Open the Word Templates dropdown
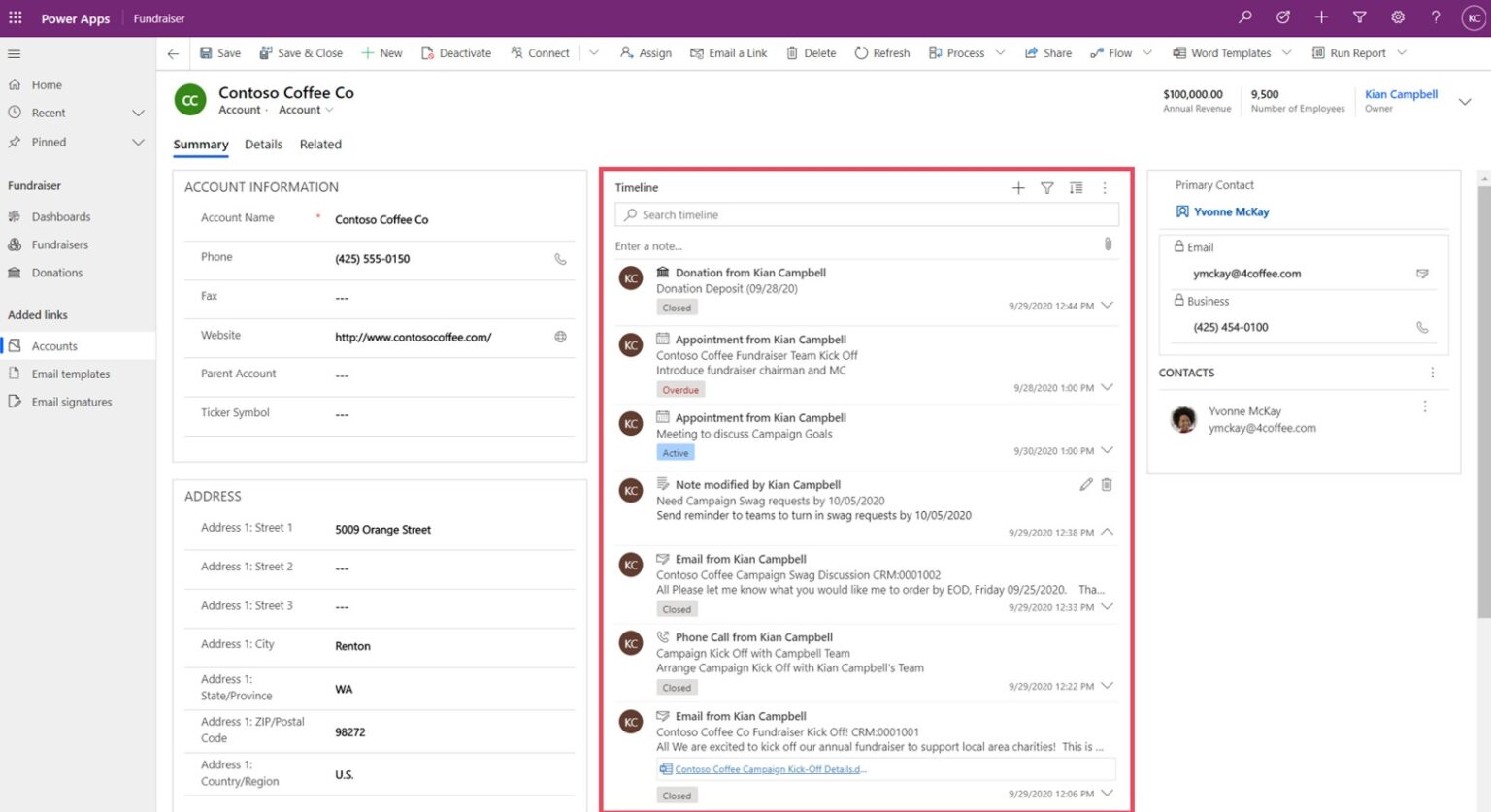Image resolution: width=1491 pixels, height=812 pixels. pos(1287,53)
